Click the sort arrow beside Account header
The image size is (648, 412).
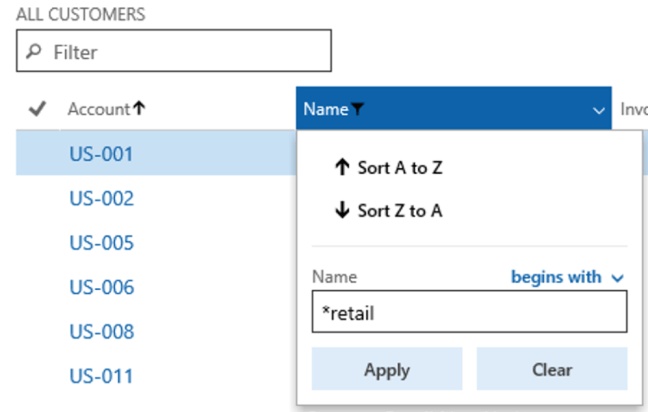[139, 109]
